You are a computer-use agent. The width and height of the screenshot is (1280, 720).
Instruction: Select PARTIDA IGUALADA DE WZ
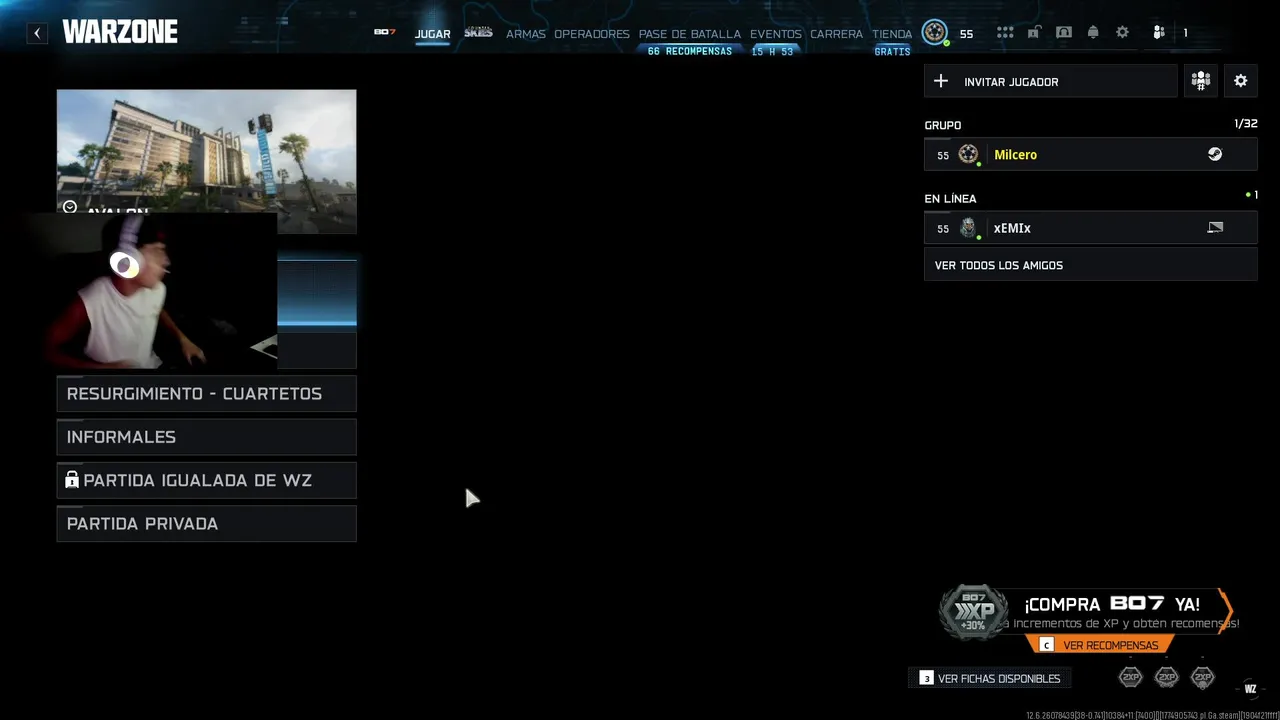pos(207,480)
